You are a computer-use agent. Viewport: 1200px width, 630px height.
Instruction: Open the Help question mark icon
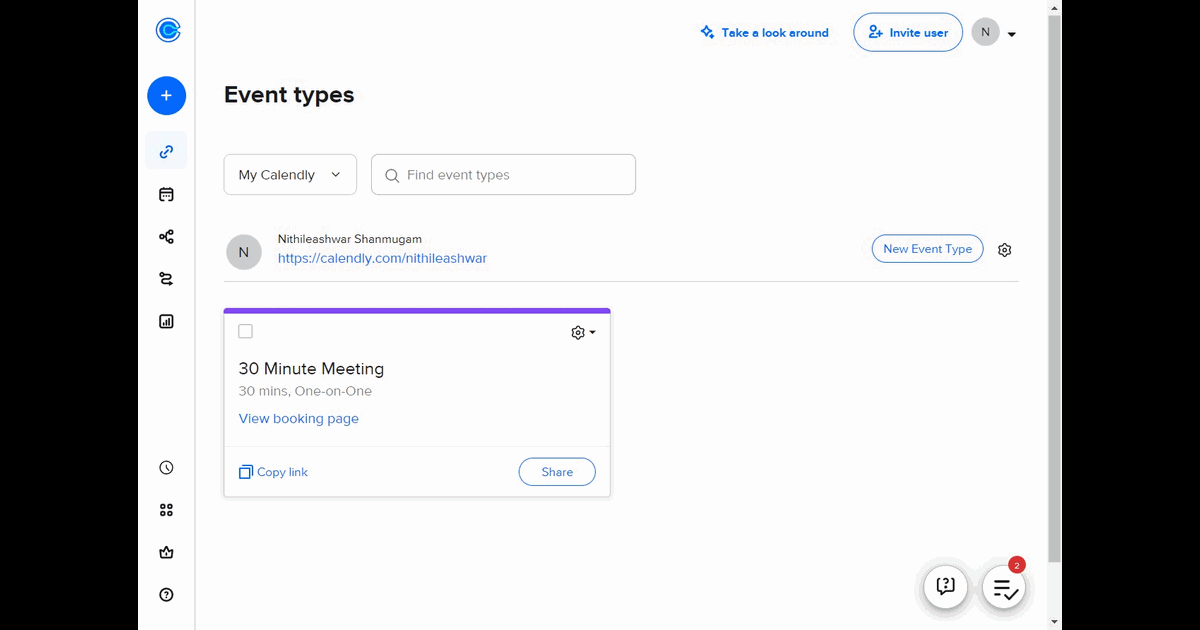pyautogui.click(x=166, y=595)
